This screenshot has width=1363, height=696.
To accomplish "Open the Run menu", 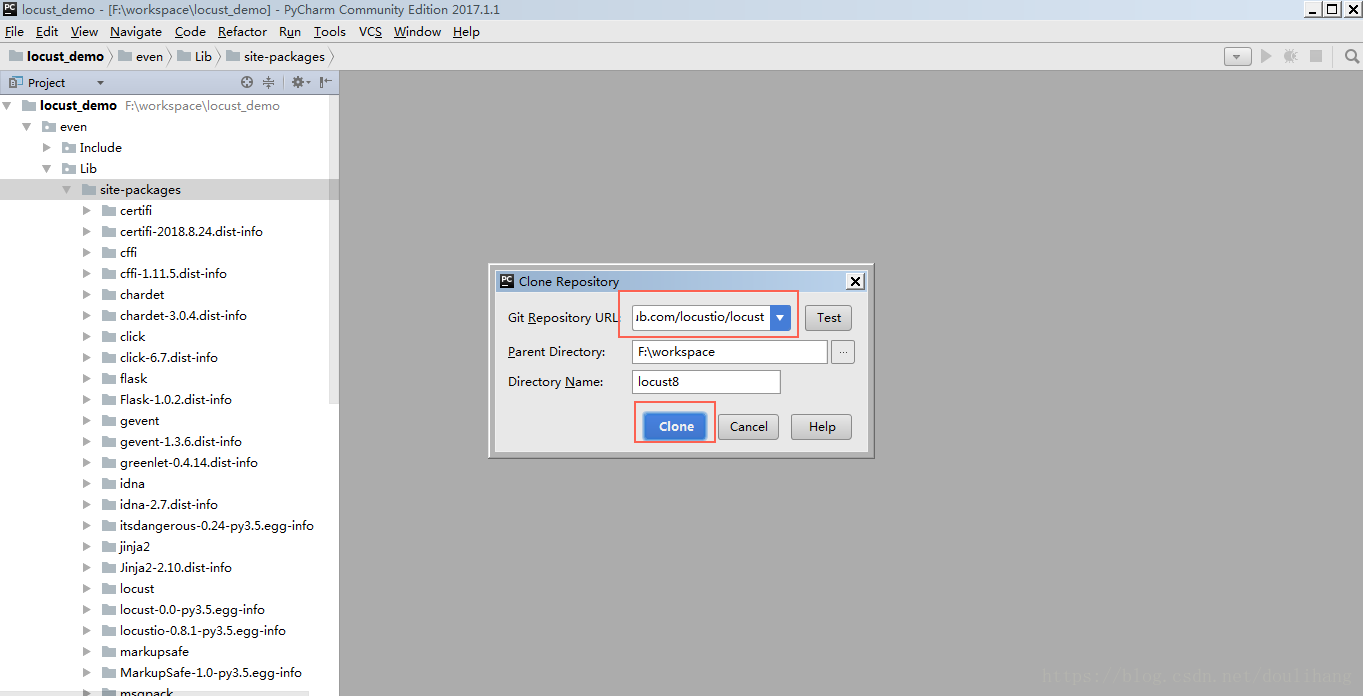I will (290, 32).
